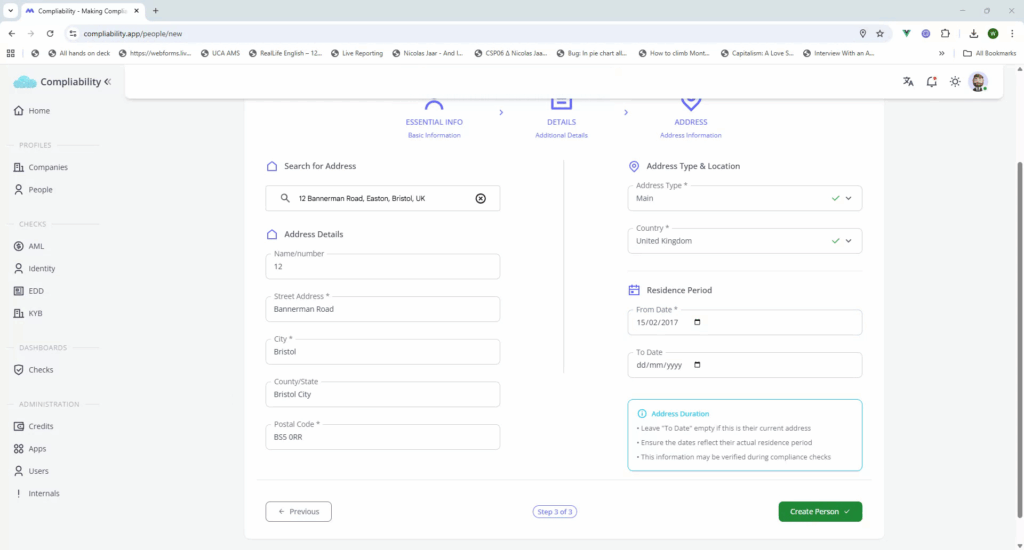This screenshot has height=550, width=1024.
Task: Click the Previous button
Action: [x=298, y=512]
